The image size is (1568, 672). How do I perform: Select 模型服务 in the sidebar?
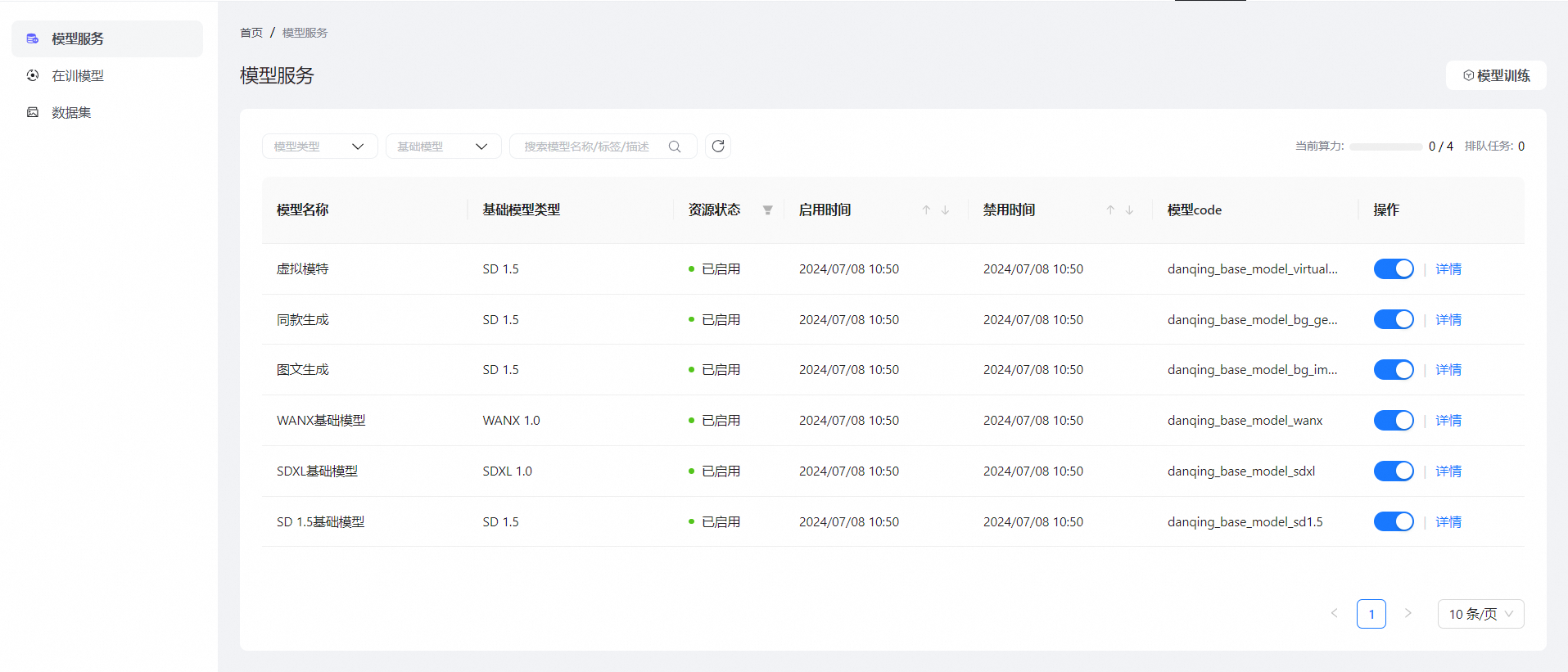[x=107, y=38]
